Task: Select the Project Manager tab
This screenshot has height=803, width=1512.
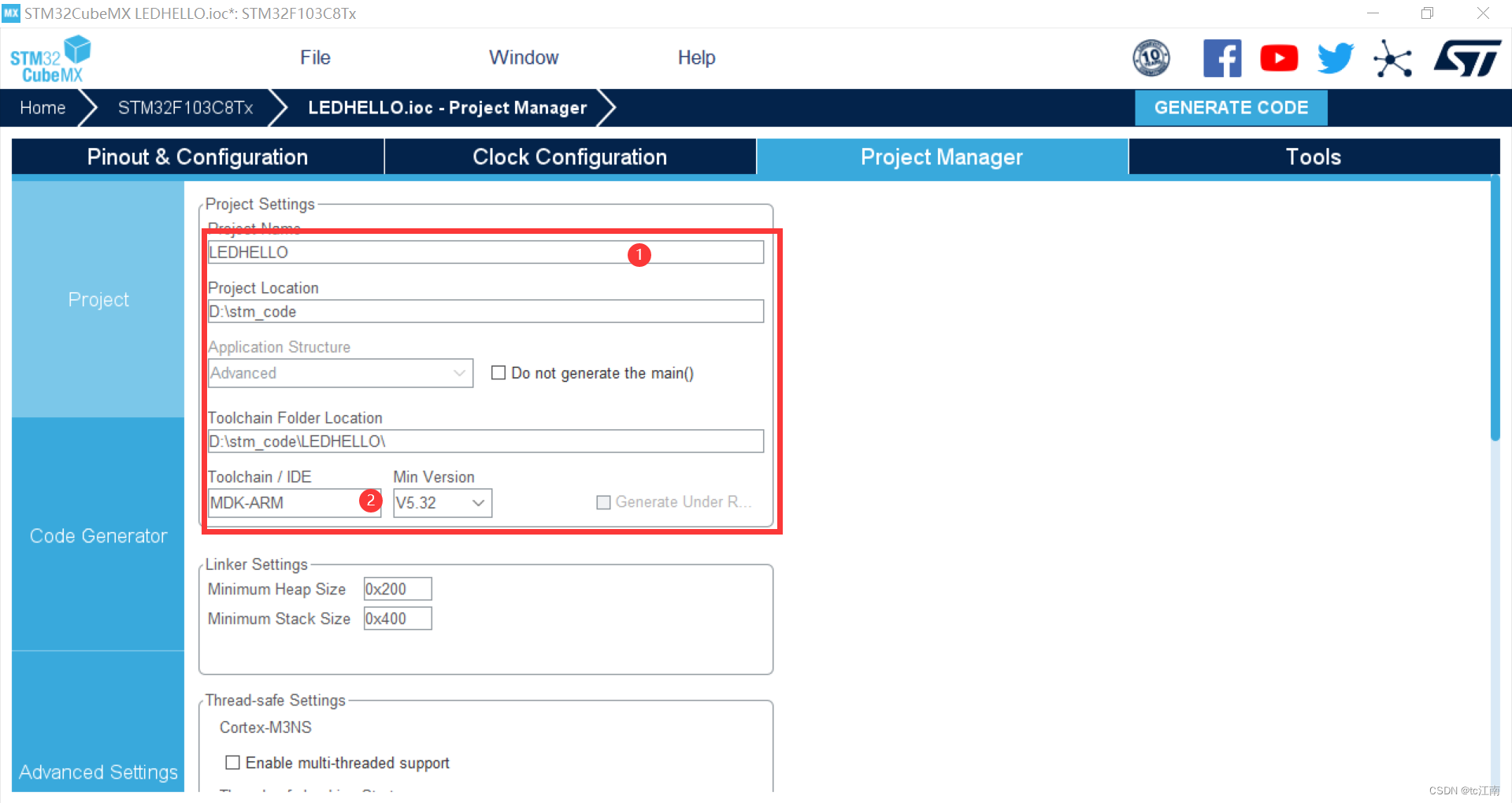Action: click(942, 157)
